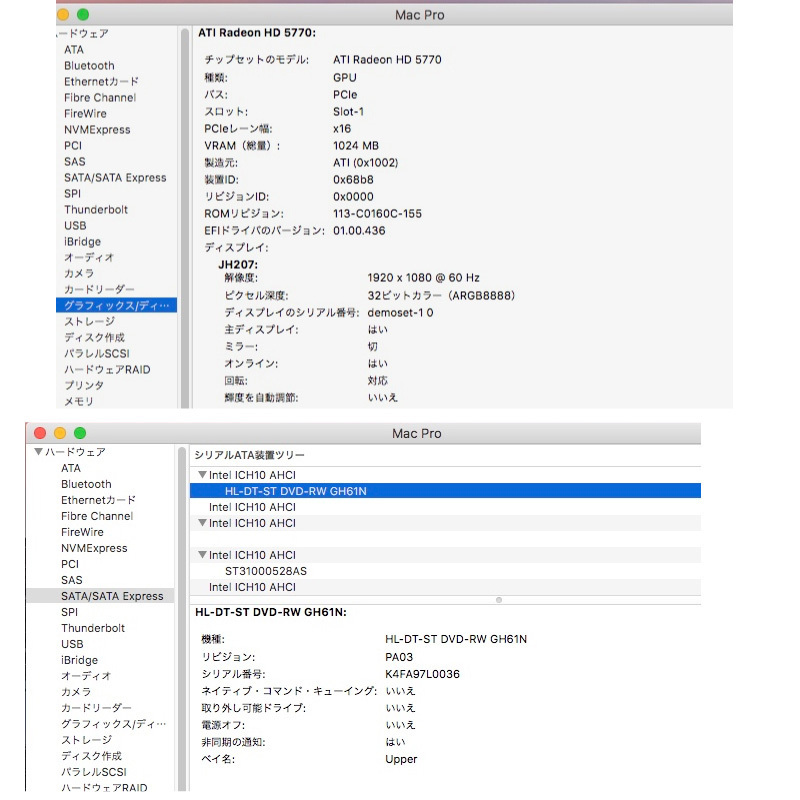Select iBridge in lower window sidebar
Image resolution: width=800 pixels, height=800 pixels.
point(79,660)
